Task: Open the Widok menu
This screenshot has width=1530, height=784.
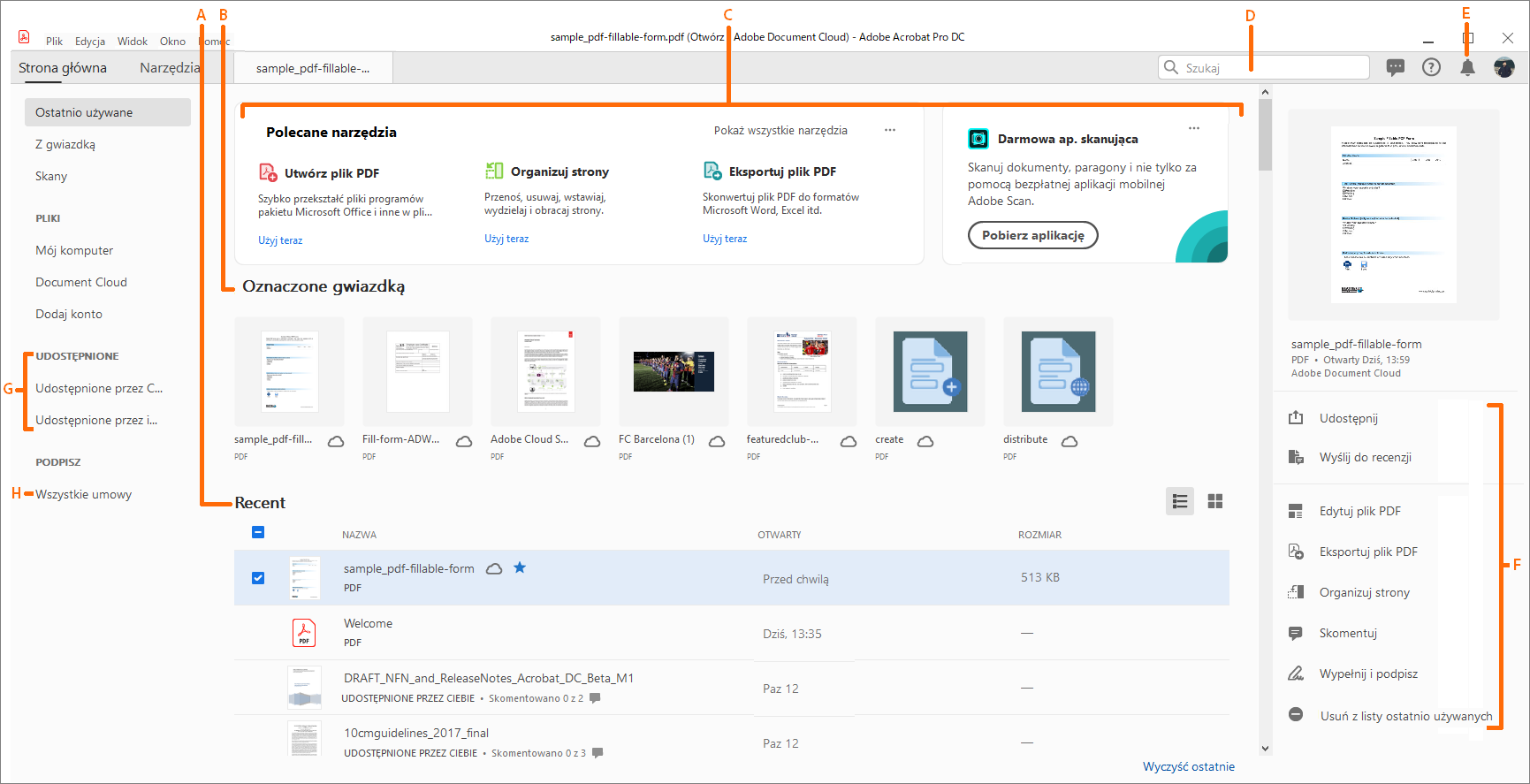Action: pos(133,42)
